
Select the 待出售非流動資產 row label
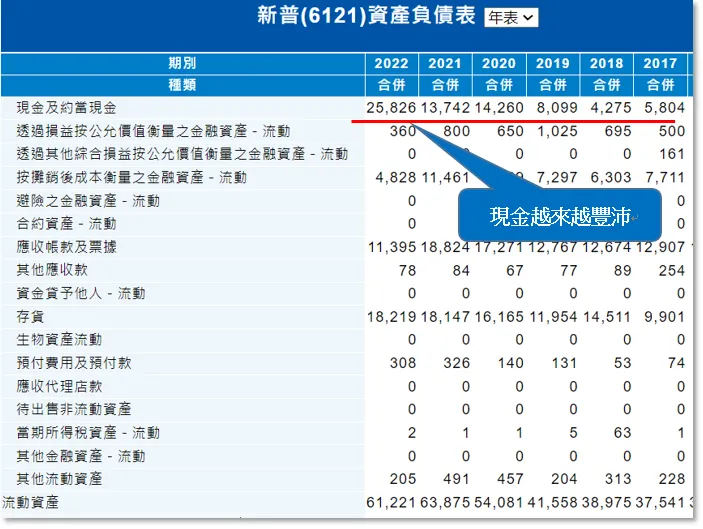click(x=74, y=409)
